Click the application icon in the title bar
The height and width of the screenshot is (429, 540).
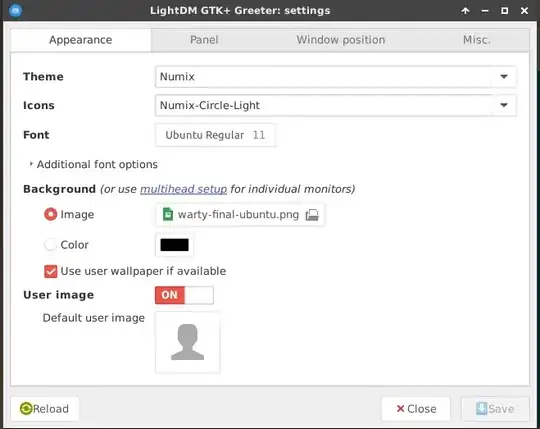[15, 10]
